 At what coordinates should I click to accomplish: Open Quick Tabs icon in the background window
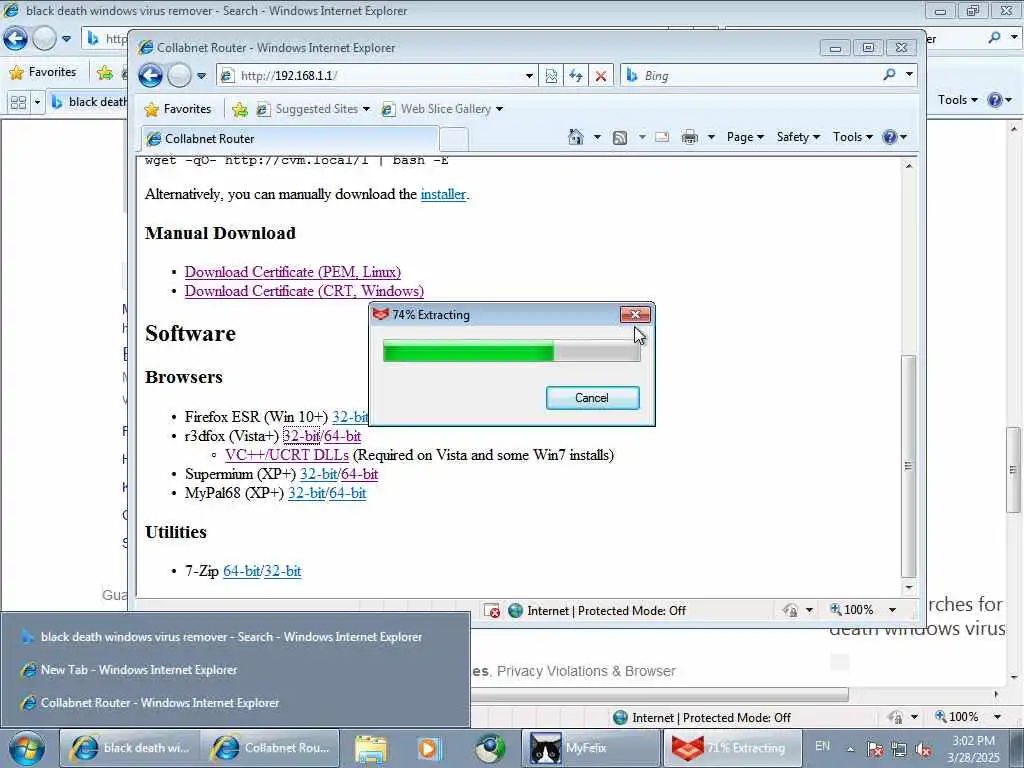point(18,103)
